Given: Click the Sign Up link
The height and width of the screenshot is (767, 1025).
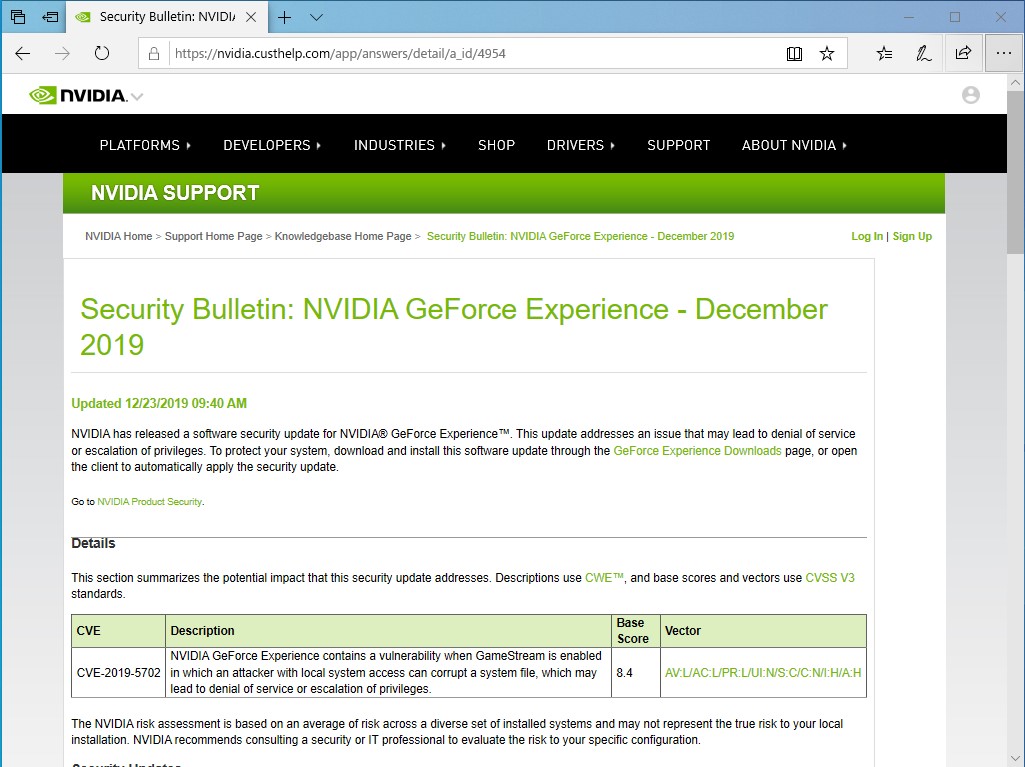Looking at the screenshot, I should 912,236.
